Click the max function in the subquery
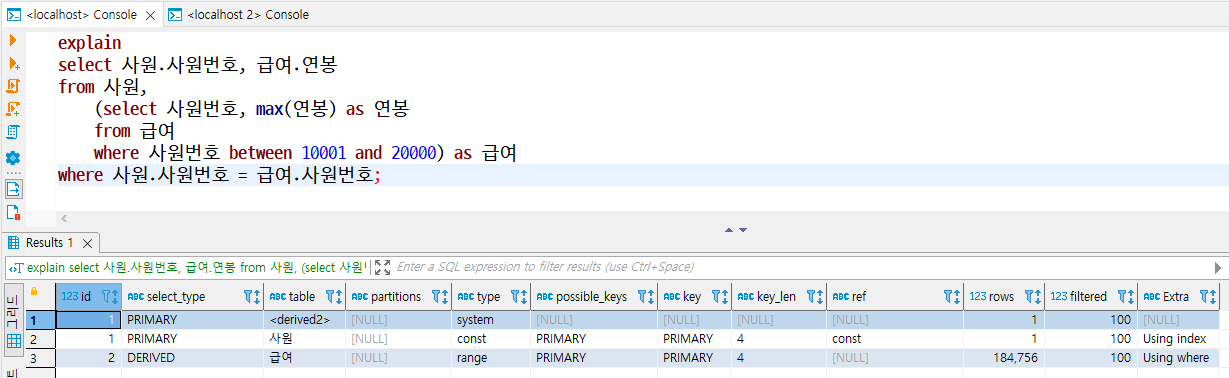Image resolution: width=1229 pixels, height=378 pixels. click(x=269, y=109)
